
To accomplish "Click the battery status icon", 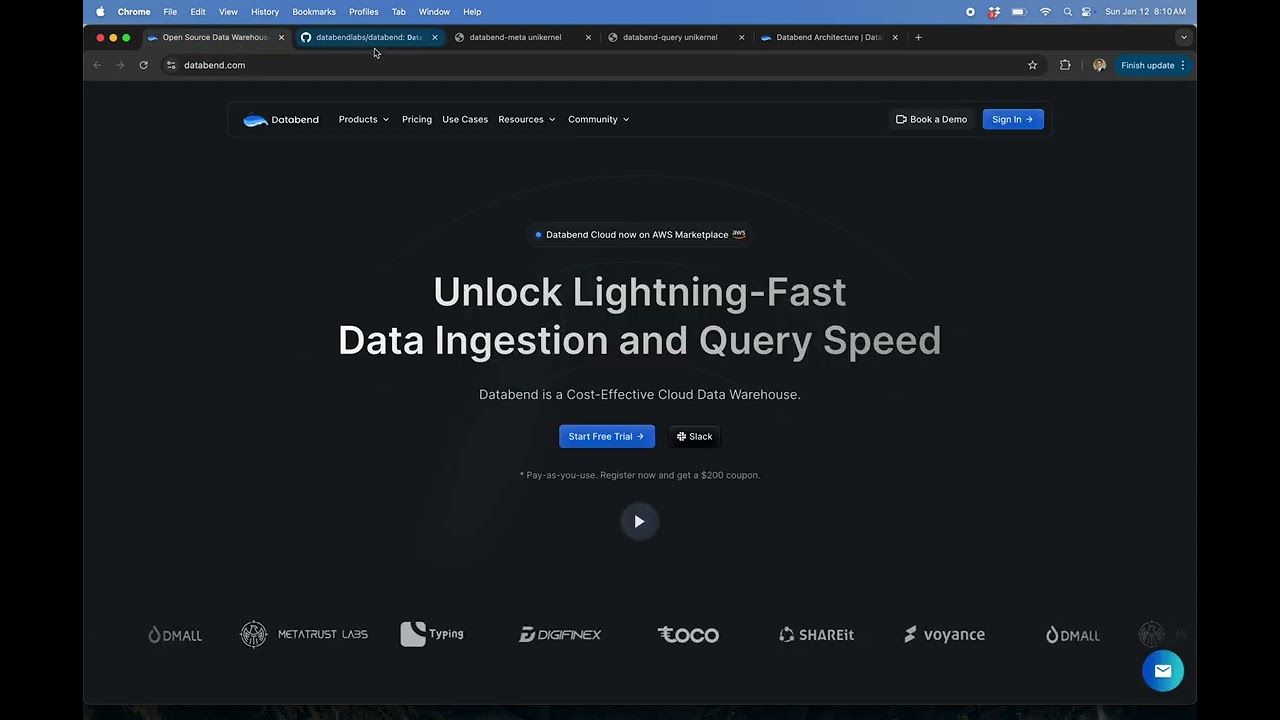I will 1019,12.
